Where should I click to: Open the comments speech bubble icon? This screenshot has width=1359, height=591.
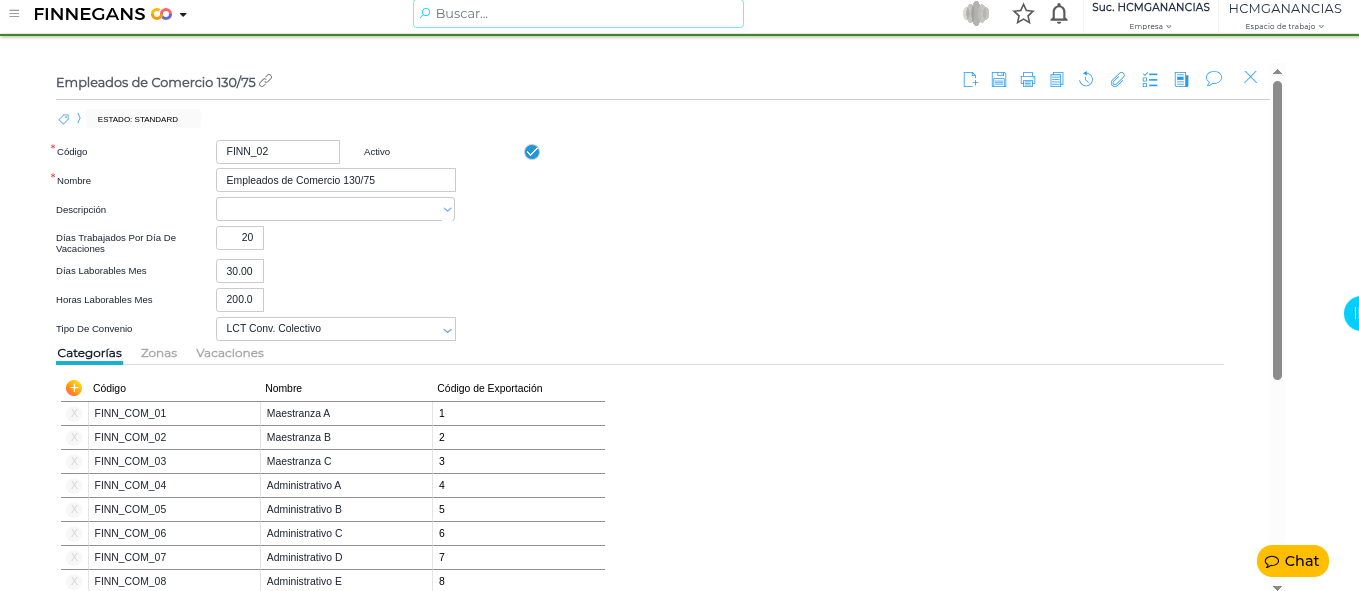point(1214,78)
